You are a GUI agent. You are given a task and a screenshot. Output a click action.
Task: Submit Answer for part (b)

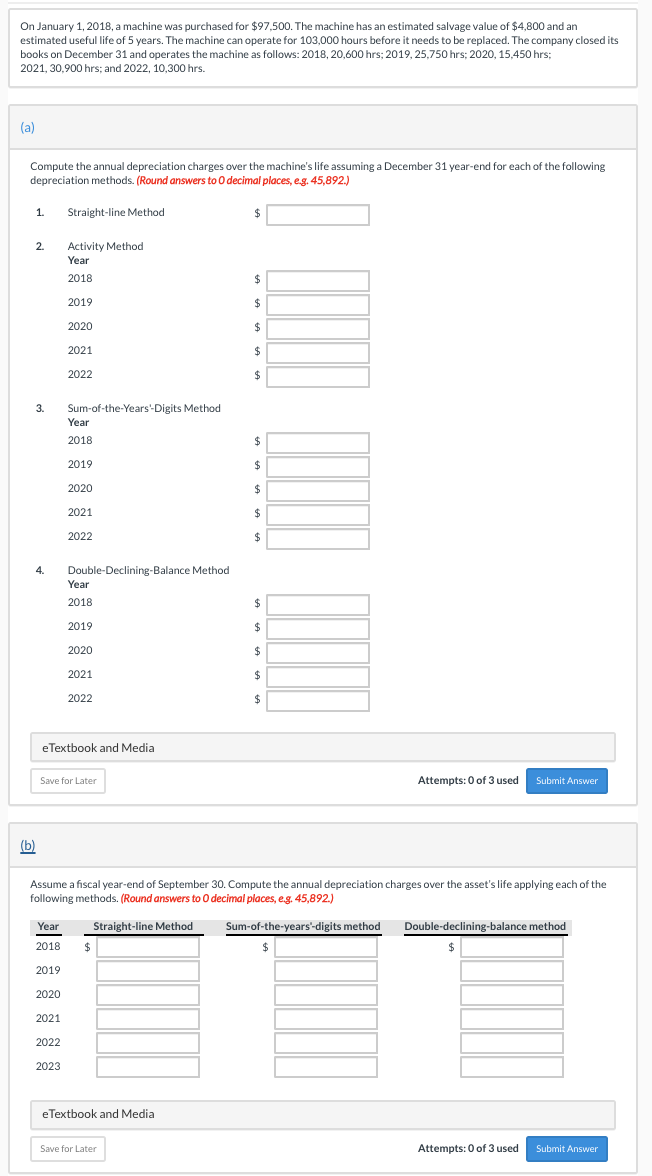(x=566, y=1149)
